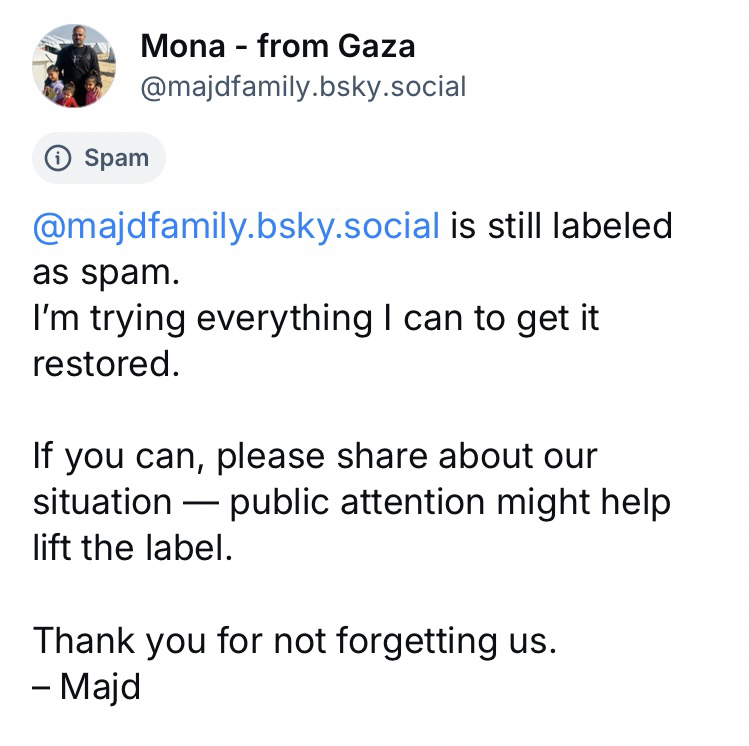Click the info icon in Spam badge
Screen dimensions: 749x746
coord(60,158)
